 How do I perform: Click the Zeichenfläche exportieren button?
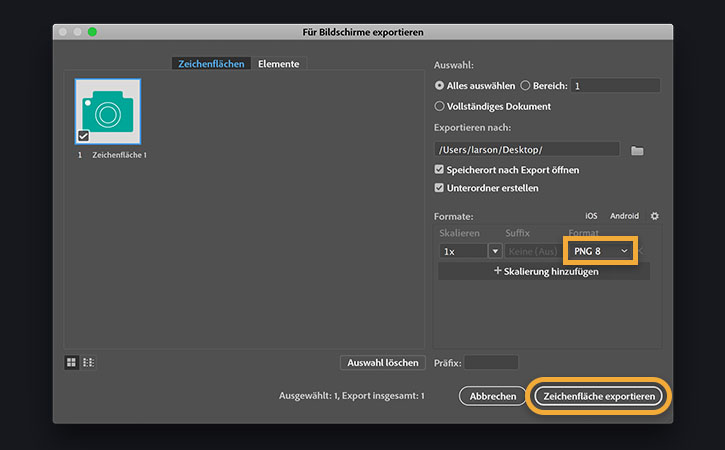coord(599,396)
